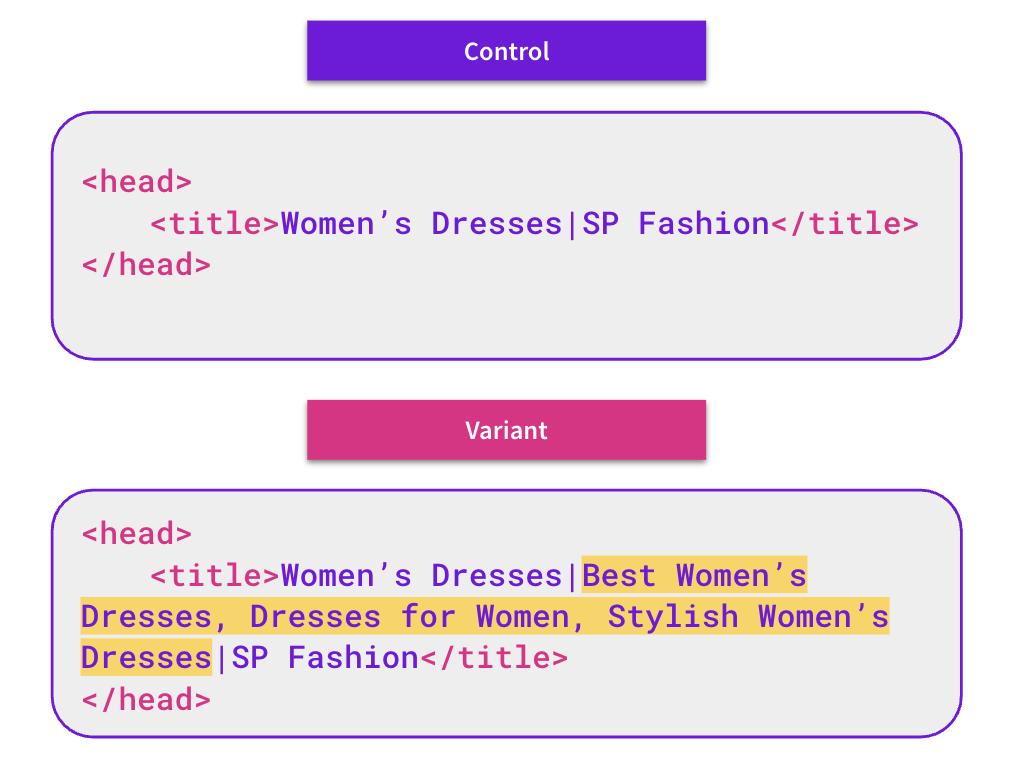Click the closing title tag in Variant code
Image resolution: width=1015 pixels, height=760 pixels.
click(x=493, y=658)
